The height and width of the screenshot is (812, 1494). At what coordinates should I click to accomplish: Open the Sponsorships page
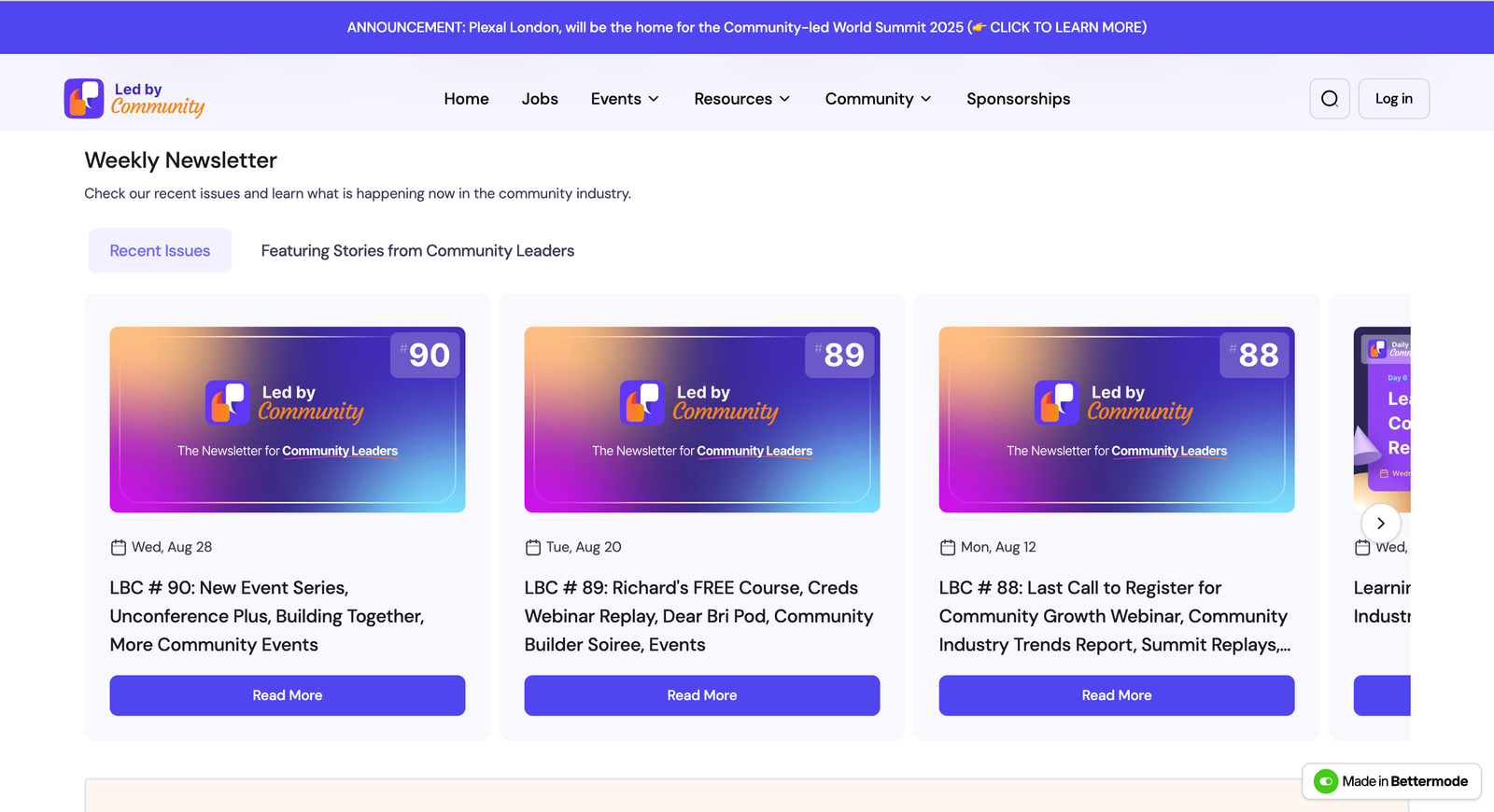point(1018,99)
